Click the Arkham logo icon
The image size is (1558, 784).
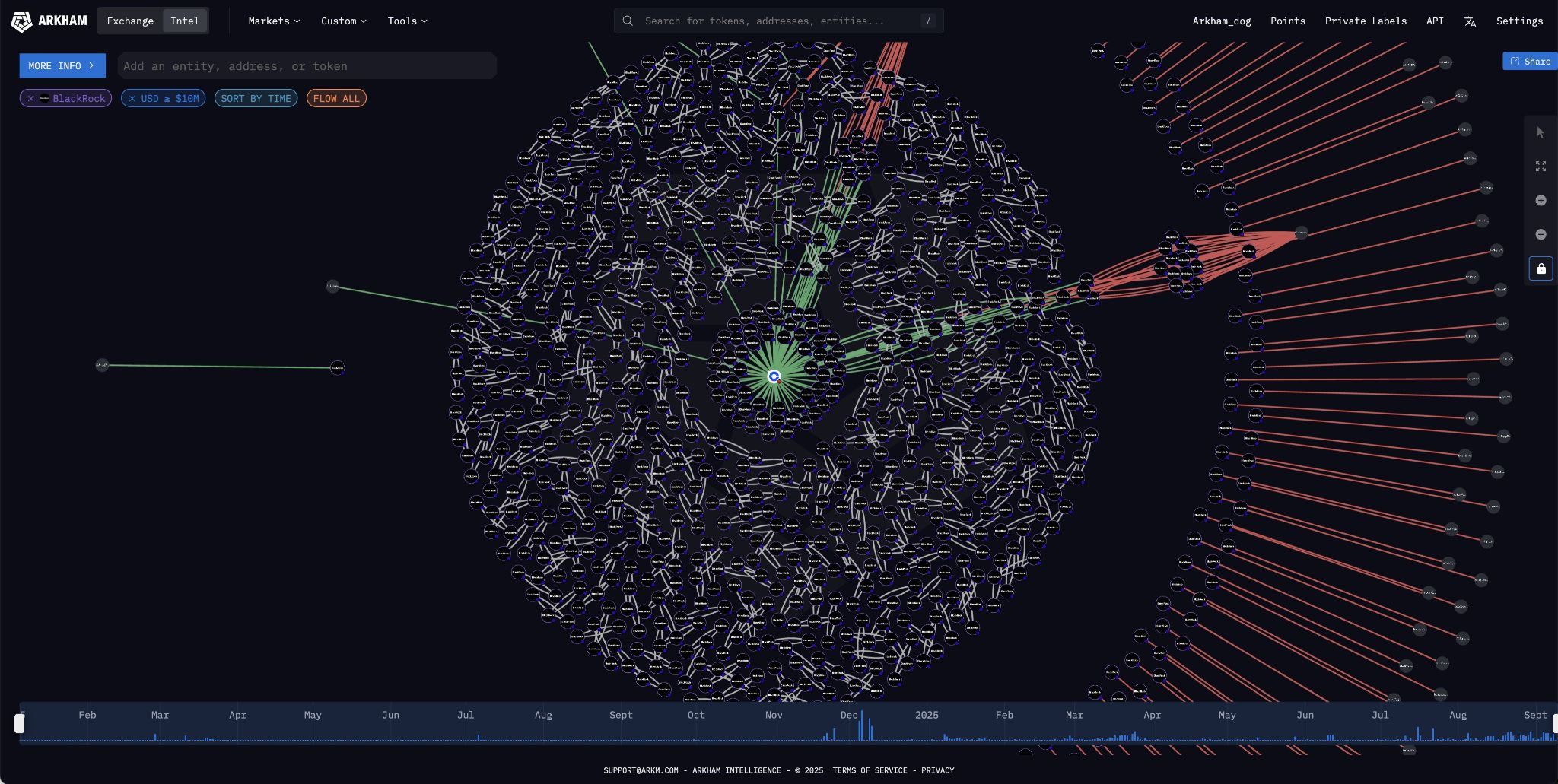[x=21, y=21]
